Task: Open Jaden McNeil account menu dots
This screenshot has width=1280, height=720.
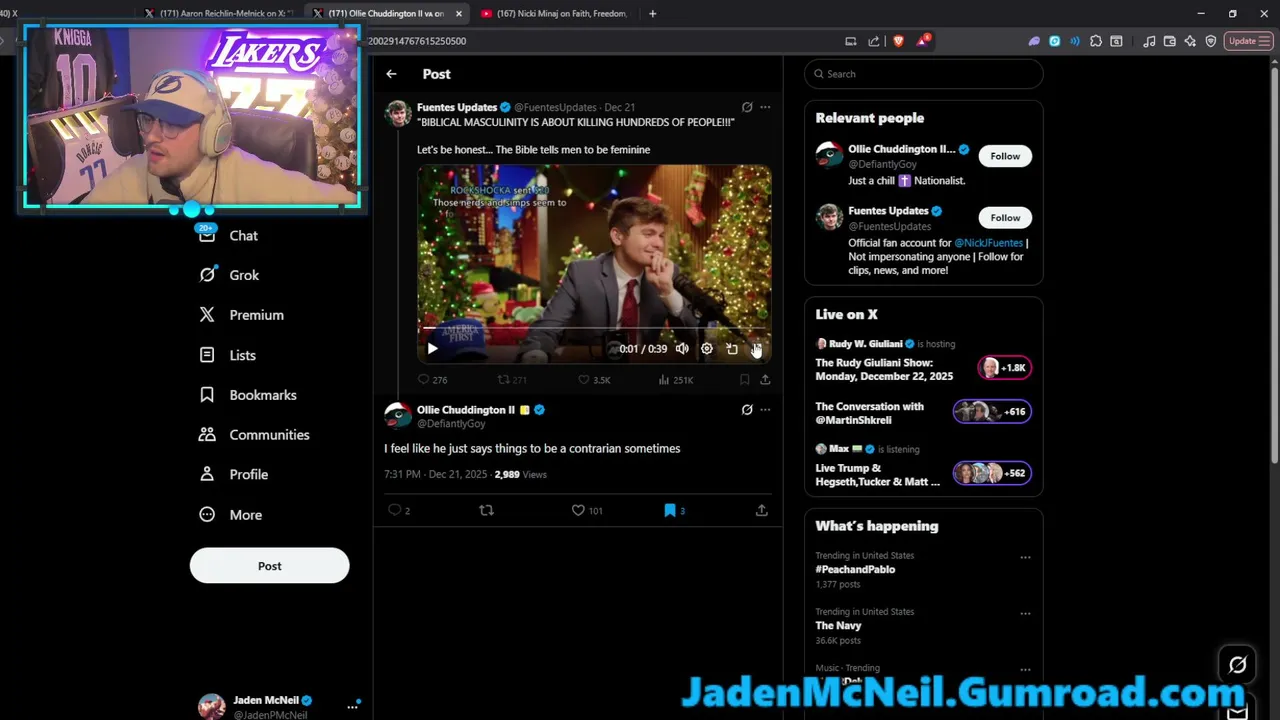Action: click(352, 706)
